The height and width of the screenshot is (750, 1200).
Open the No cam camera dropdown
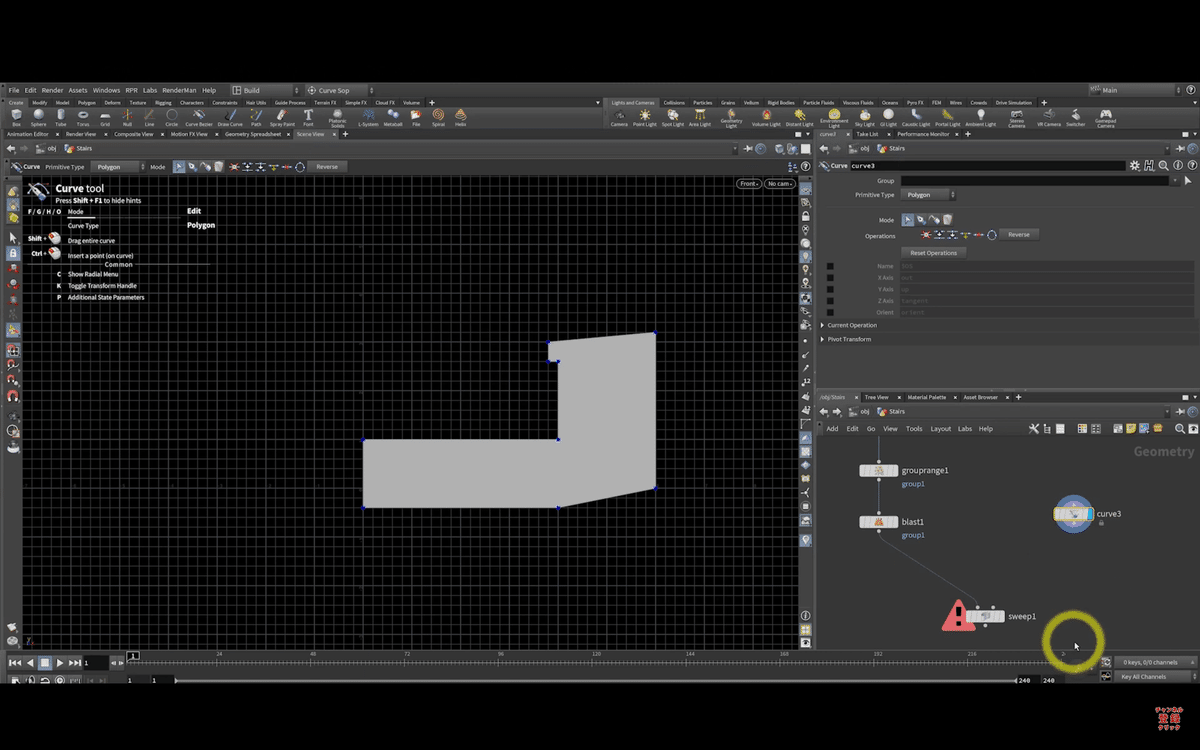click(x=780, y=184)
